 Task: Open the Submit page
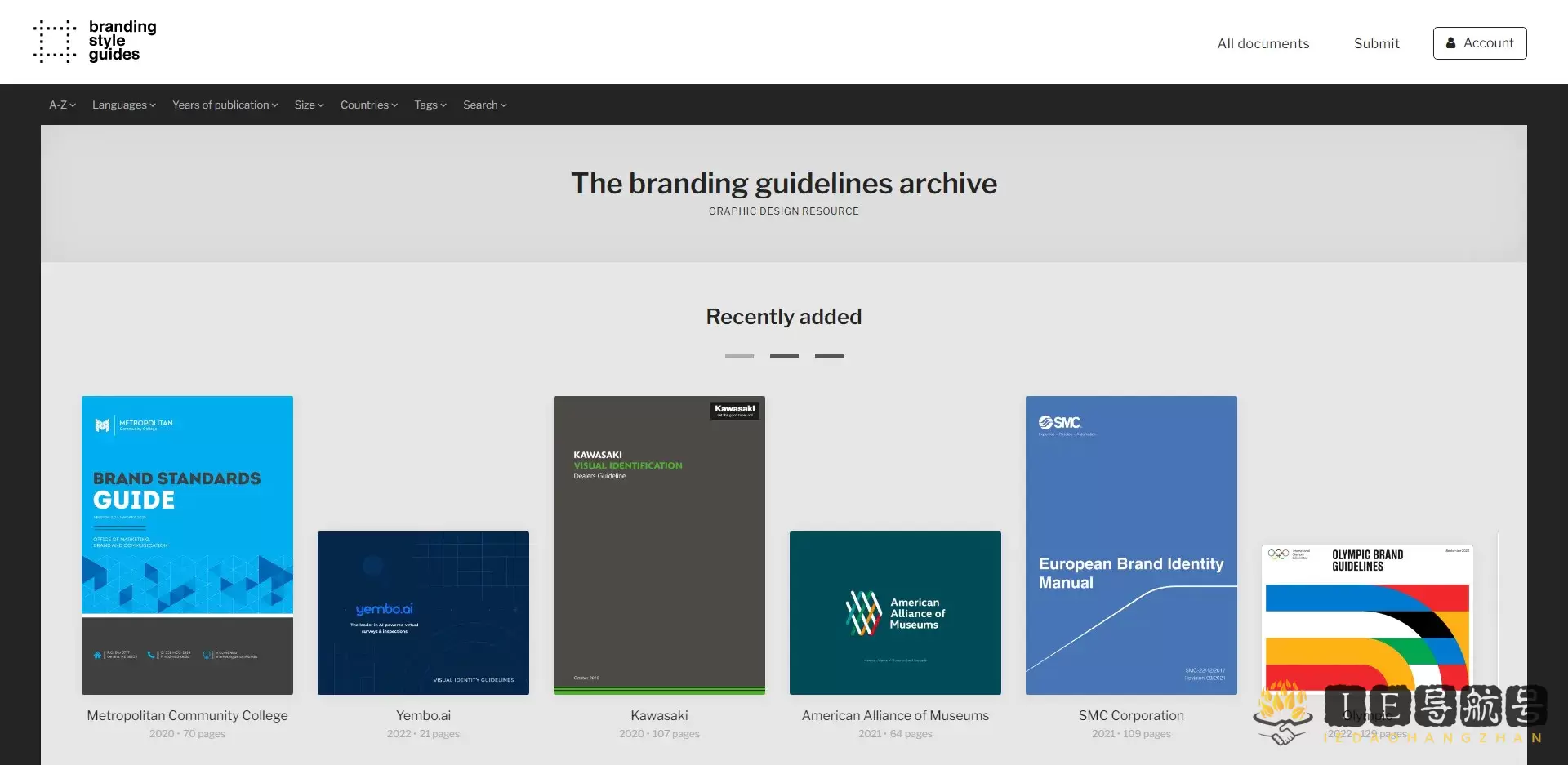tap(1377, 43)
